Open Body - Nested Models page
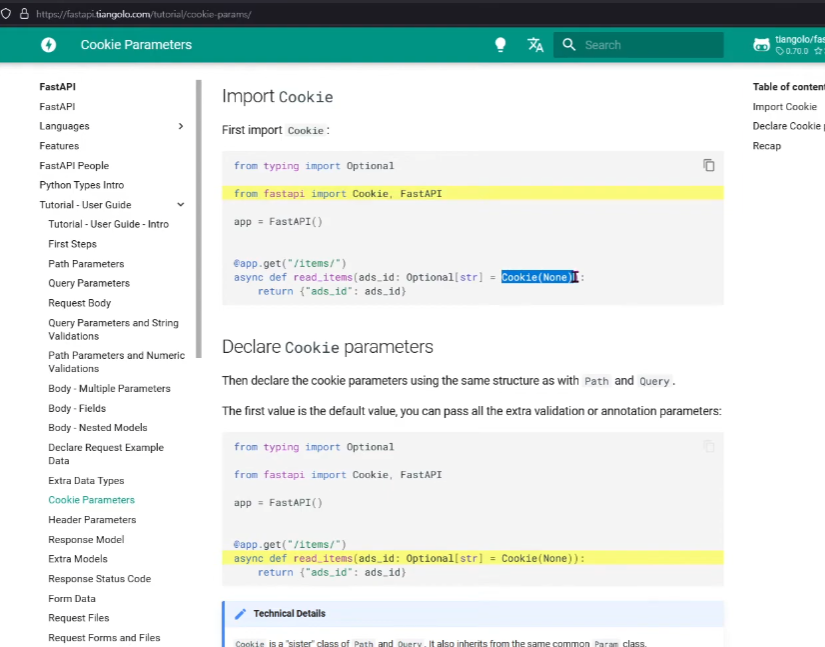 point(98,428)
